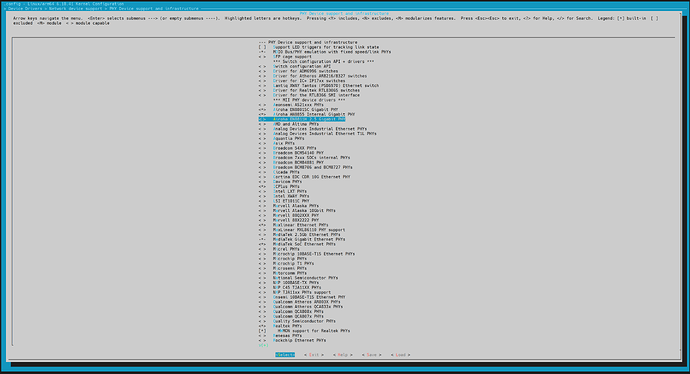Toggle Driver for Realtek RTL8306S switches
This screenshot has width=690, height=374.
(x=309, y=90)
